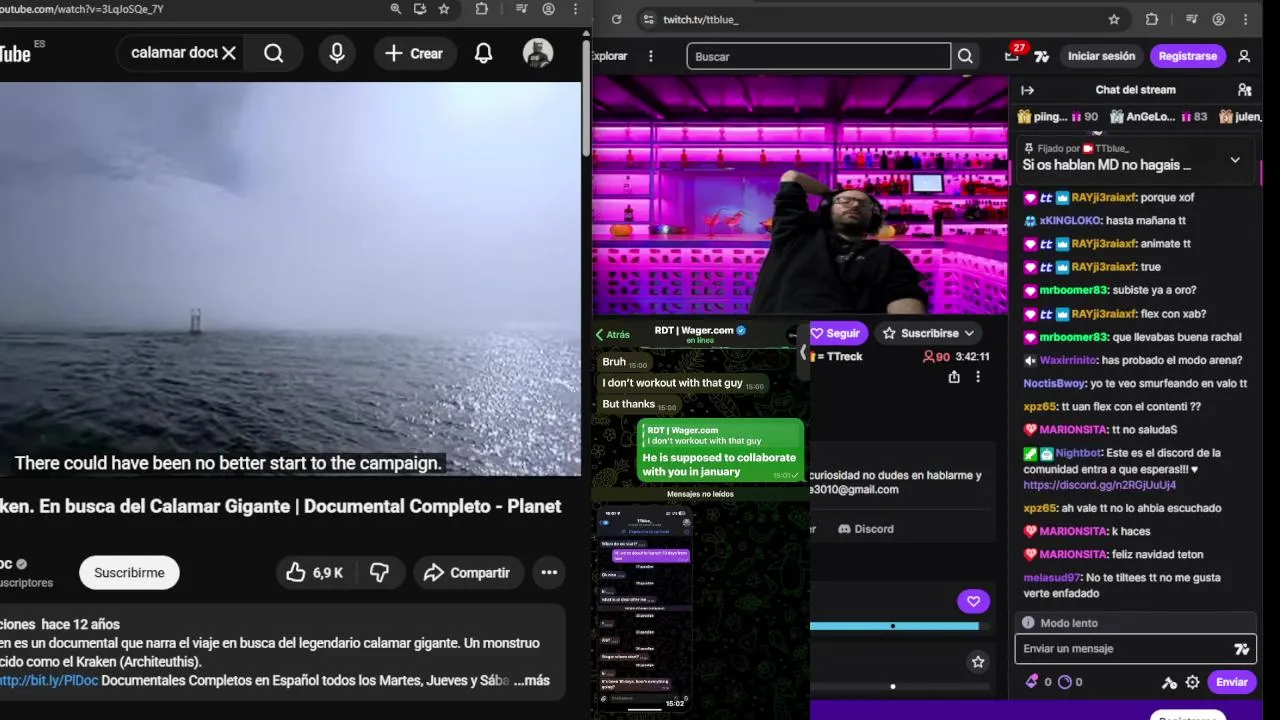1280x720 pixels.
Task: Open extensions puzzle icon in Twitch window
Action: coord(1152,19)
